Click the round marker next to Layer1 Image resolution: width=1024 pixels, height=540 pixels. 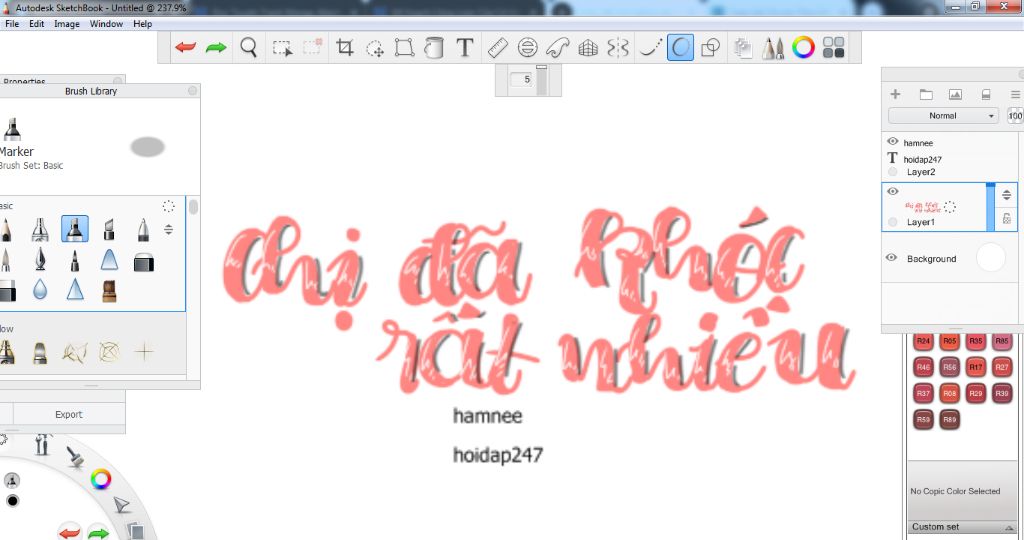(893, 222)
